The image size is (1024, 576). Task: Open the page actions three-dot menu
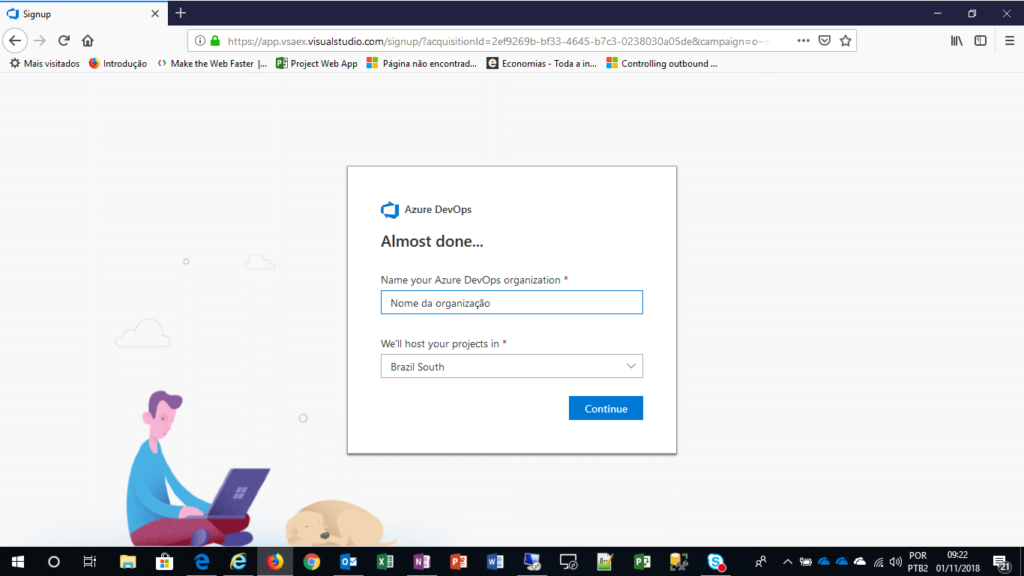803,40
